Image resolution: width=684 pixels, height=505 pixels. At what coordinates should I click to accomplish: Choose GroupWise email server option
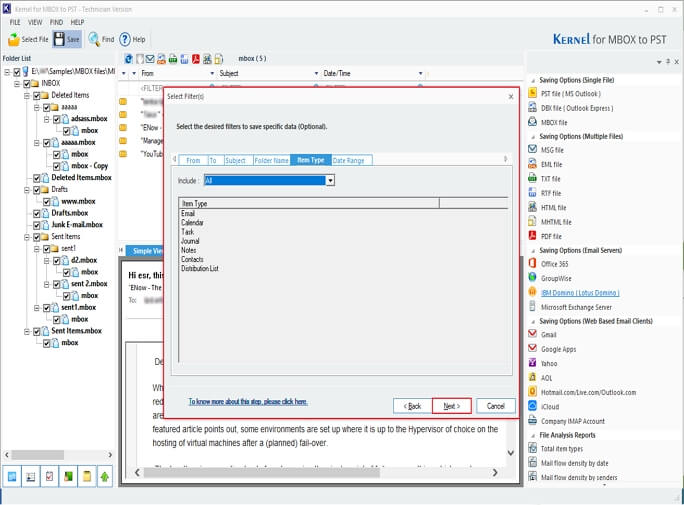coord(556,278)
